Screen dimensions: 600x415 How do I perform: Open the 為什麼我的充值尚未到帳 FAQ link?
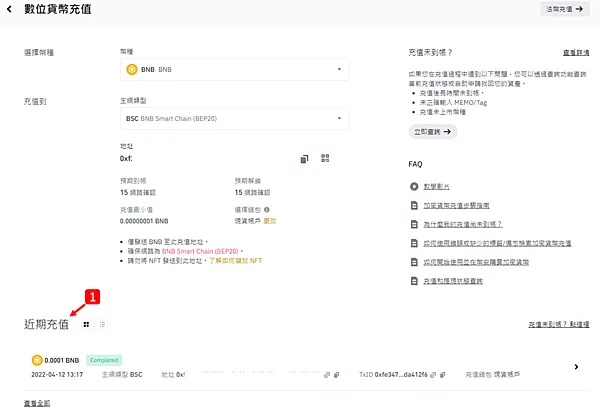click(463, 224)
